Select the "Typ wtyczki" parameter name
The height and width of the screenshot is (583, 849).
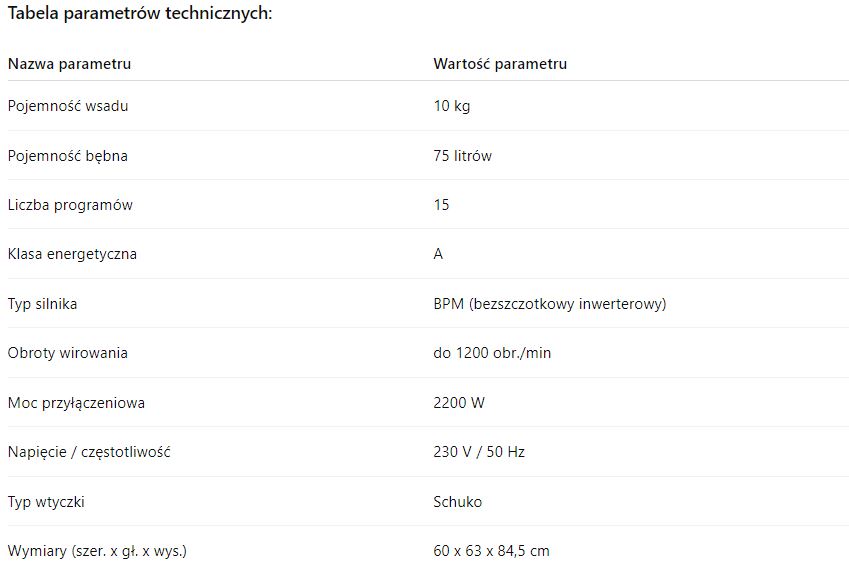click(x=46, y=502)
